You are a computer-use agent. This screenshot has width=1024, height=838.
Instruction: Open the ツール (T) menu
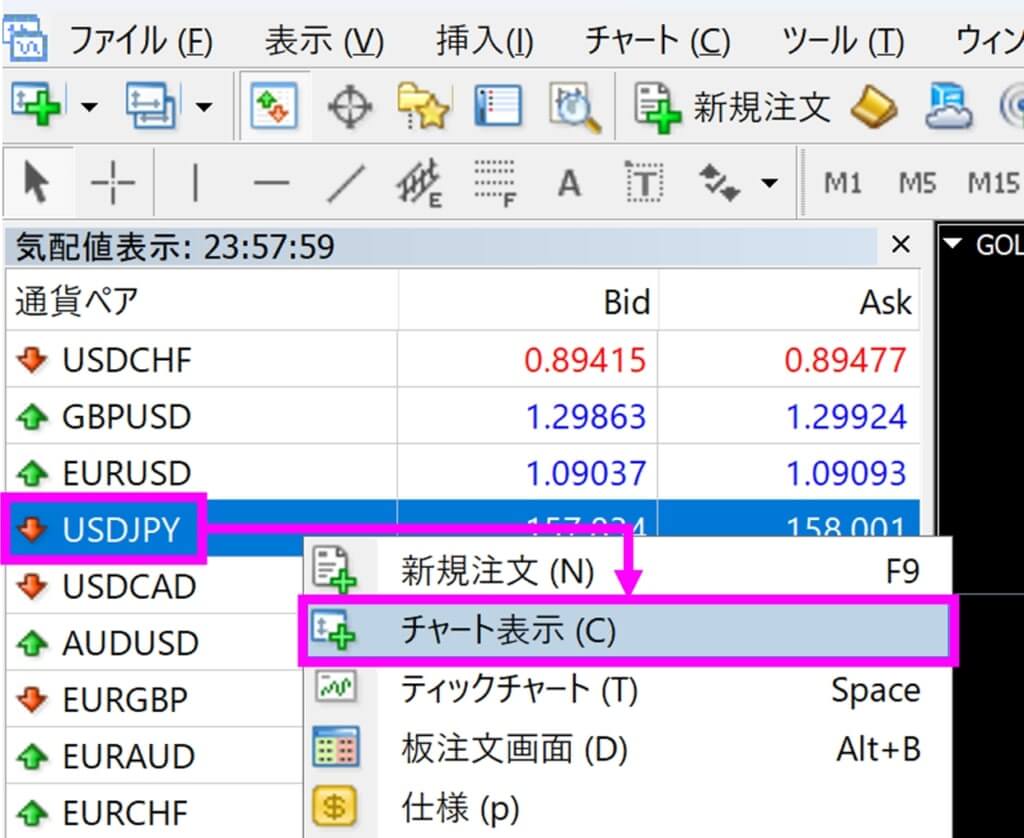(843, 41)
